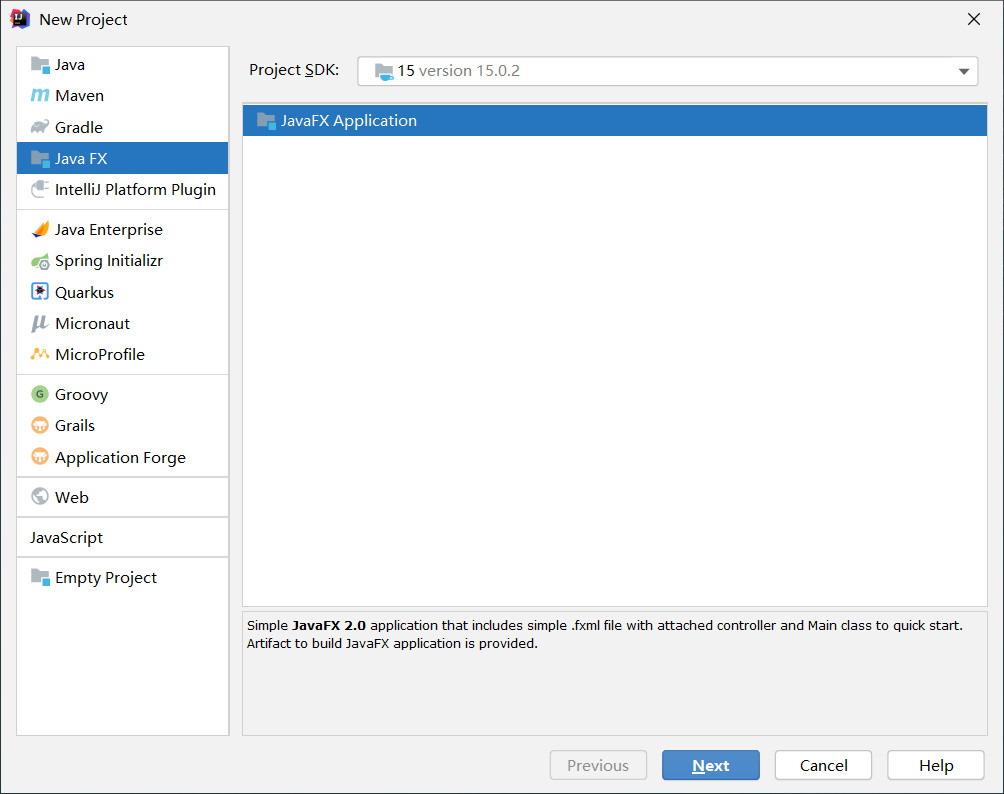The width and height of the screenshot is (1004, 794).
Task: Select Java Enterprise project type
Action: pos(108,230)
